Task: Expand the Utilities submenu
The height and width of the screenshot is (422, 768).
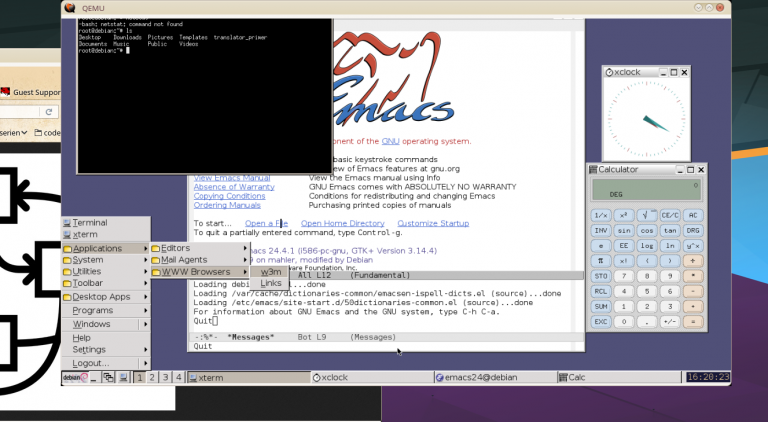Action: coord(106,272)
